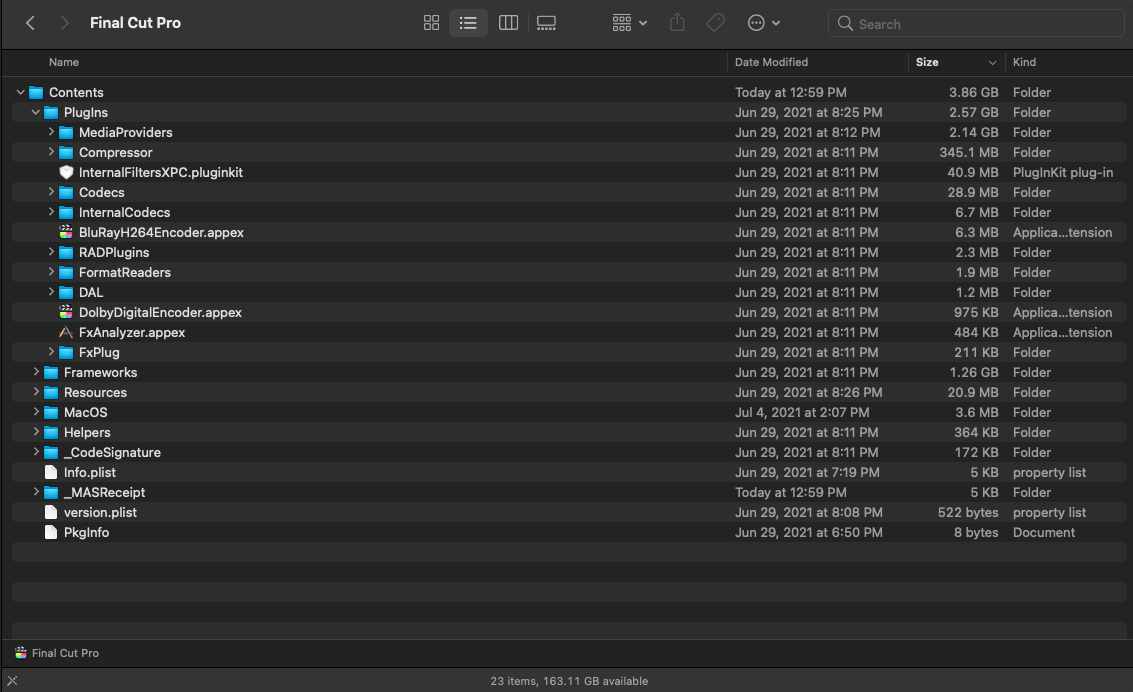This screenshot has height=692, width=1133.
Task: Expand the Resources folder
Action: 35,392
